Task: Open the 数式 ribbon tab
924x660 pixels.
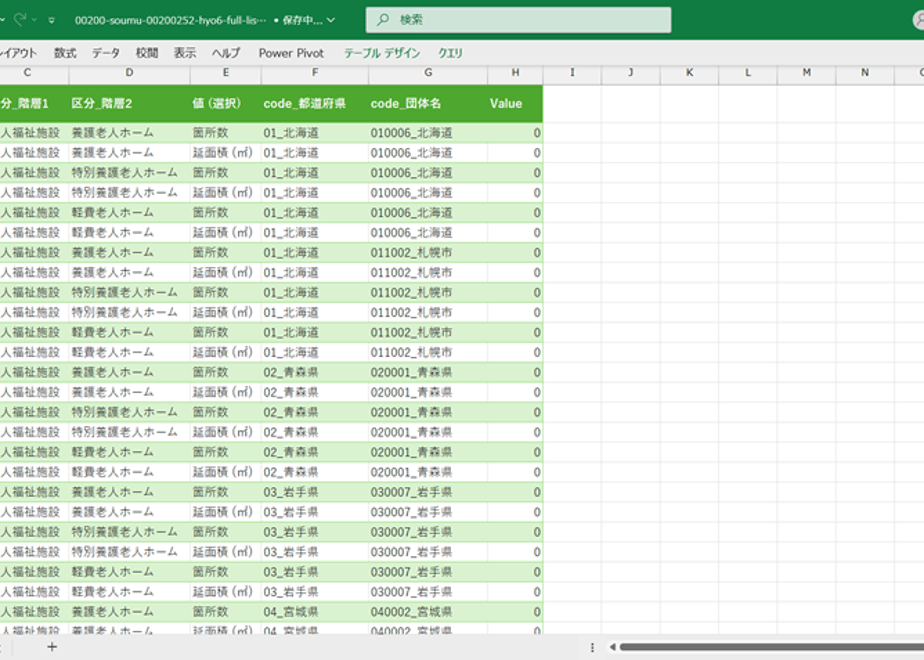Action: click(65, 53)
